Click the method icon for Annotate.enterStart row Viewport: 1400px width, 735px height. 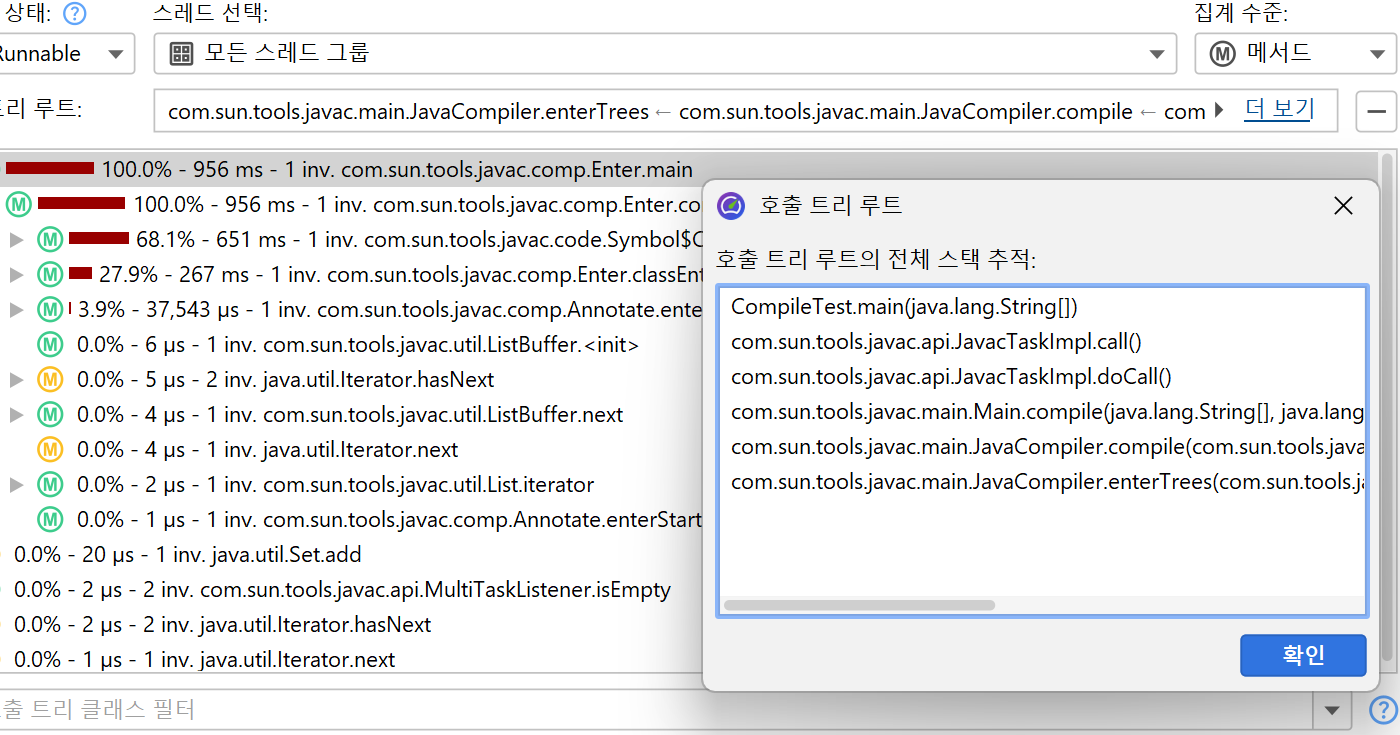click(x=50, y=520)
